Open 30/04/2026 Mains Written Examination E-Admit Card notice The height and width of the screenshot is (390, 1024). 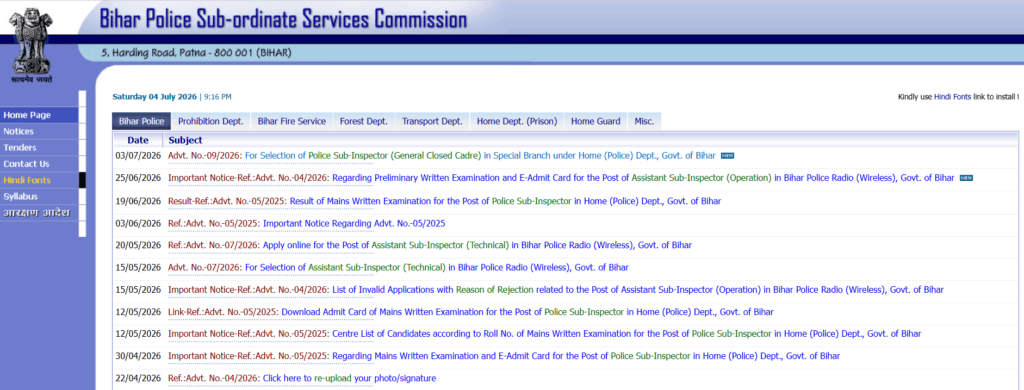click(504, 356)
